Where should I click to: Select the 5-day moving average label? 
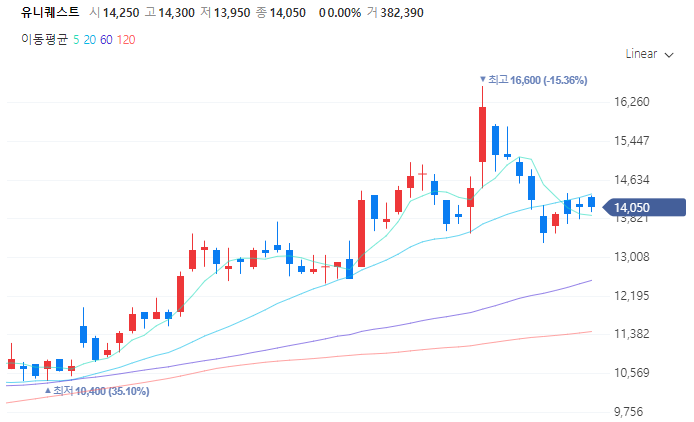[x=76, y=40]
